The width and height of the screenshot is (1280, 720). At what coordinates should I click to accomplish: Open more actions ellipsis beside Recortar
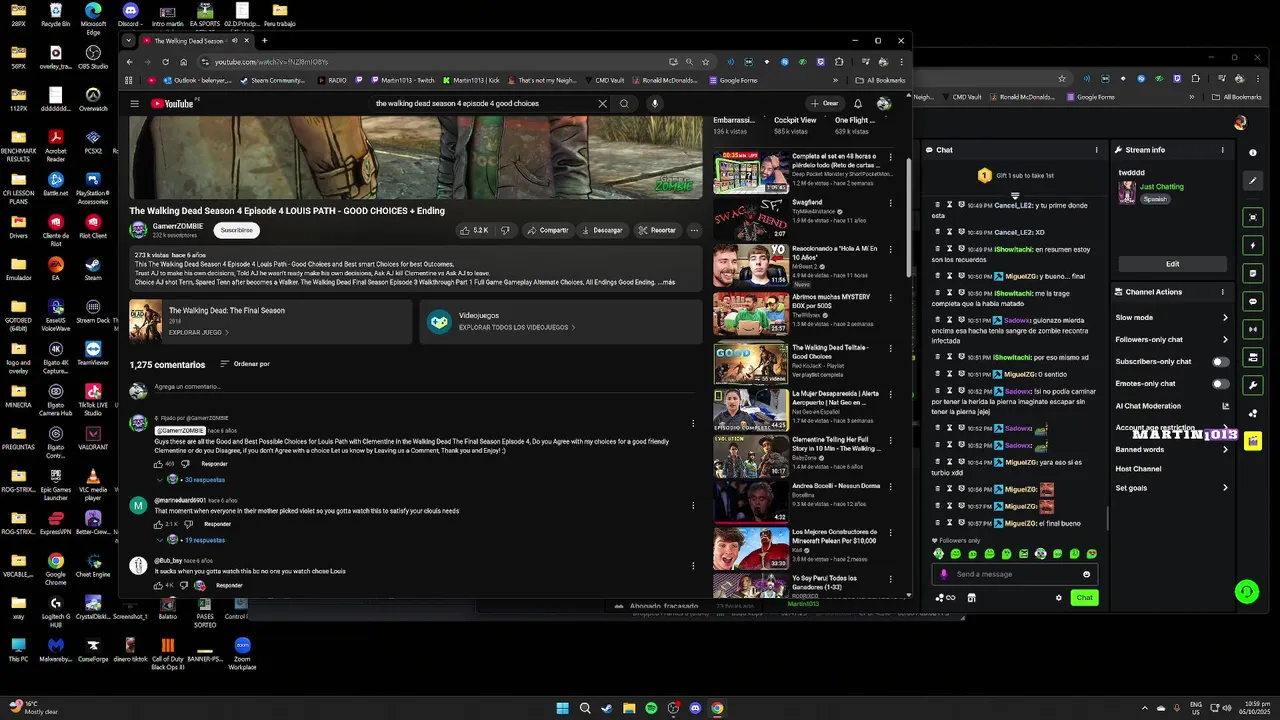(x=694, y=230)
